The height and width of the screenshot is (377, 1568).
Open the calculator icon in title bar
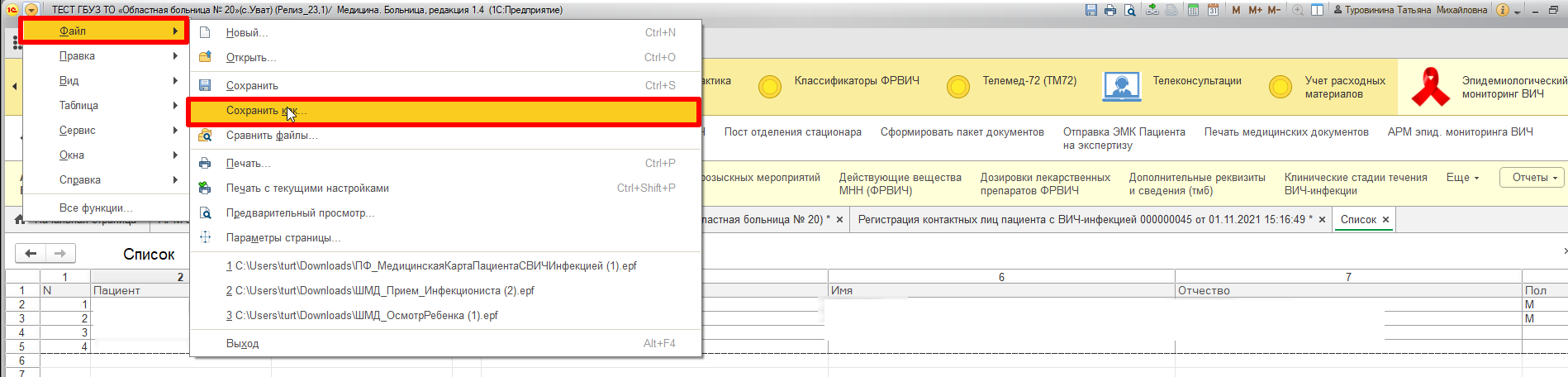[1193, 10]
